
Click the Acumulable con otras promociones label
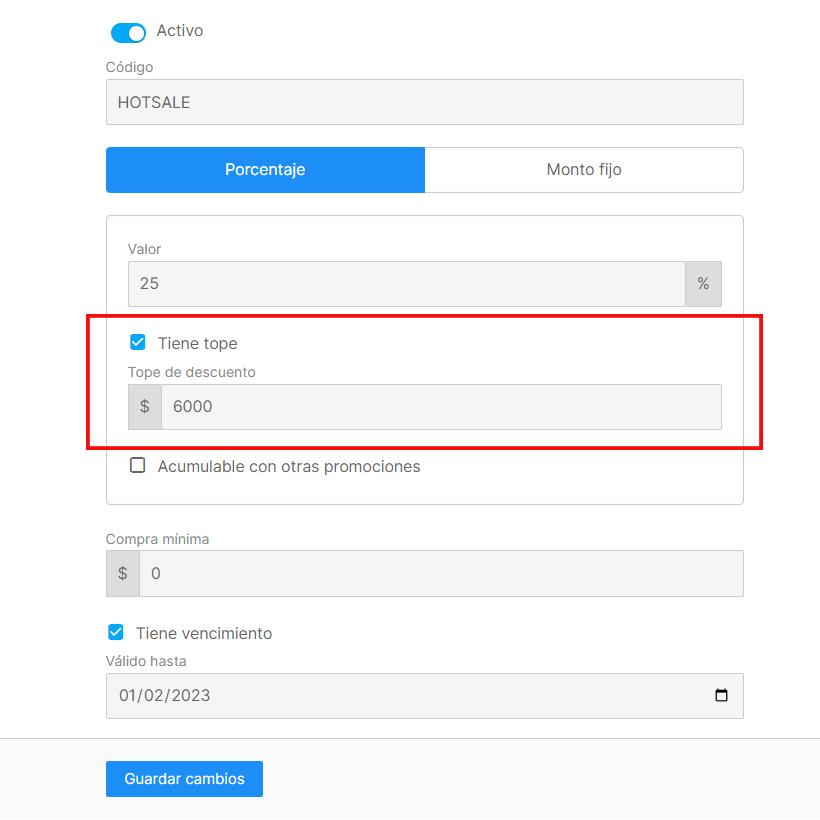289,466
